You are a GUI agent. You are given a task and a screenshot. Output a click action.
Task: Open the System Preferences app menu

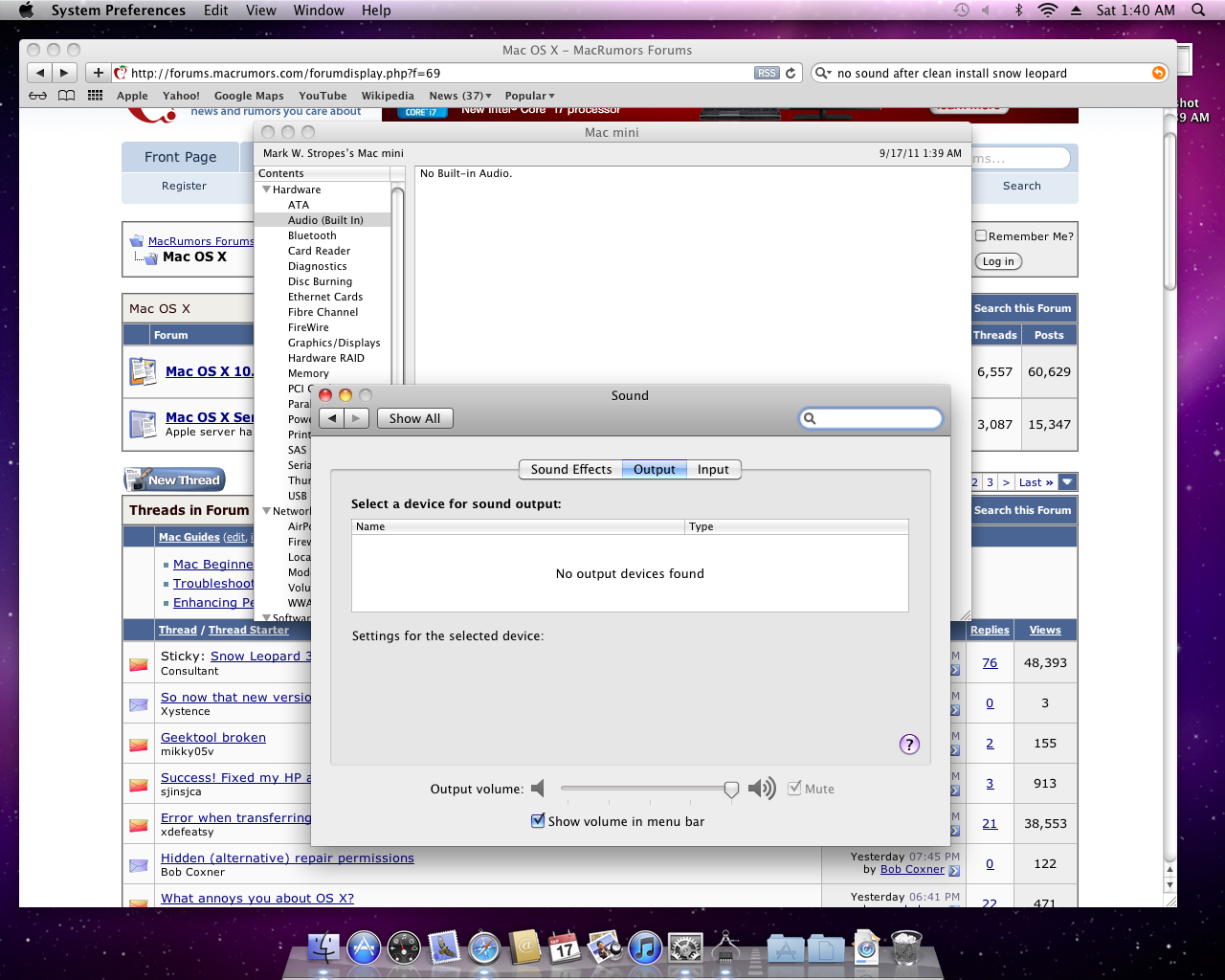tap(119, 10)
